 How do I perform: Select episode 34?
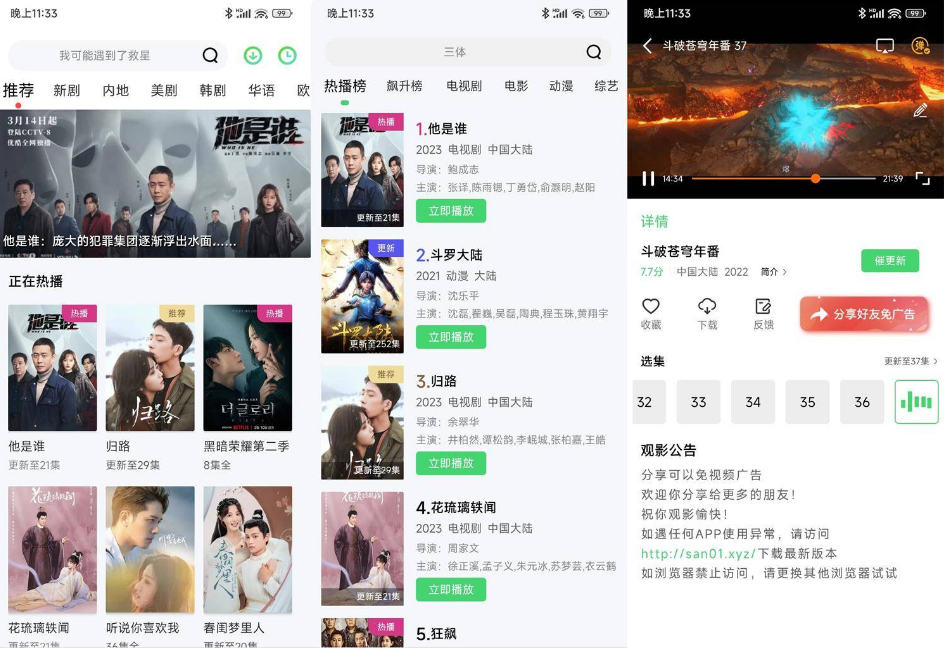point(753,402)
